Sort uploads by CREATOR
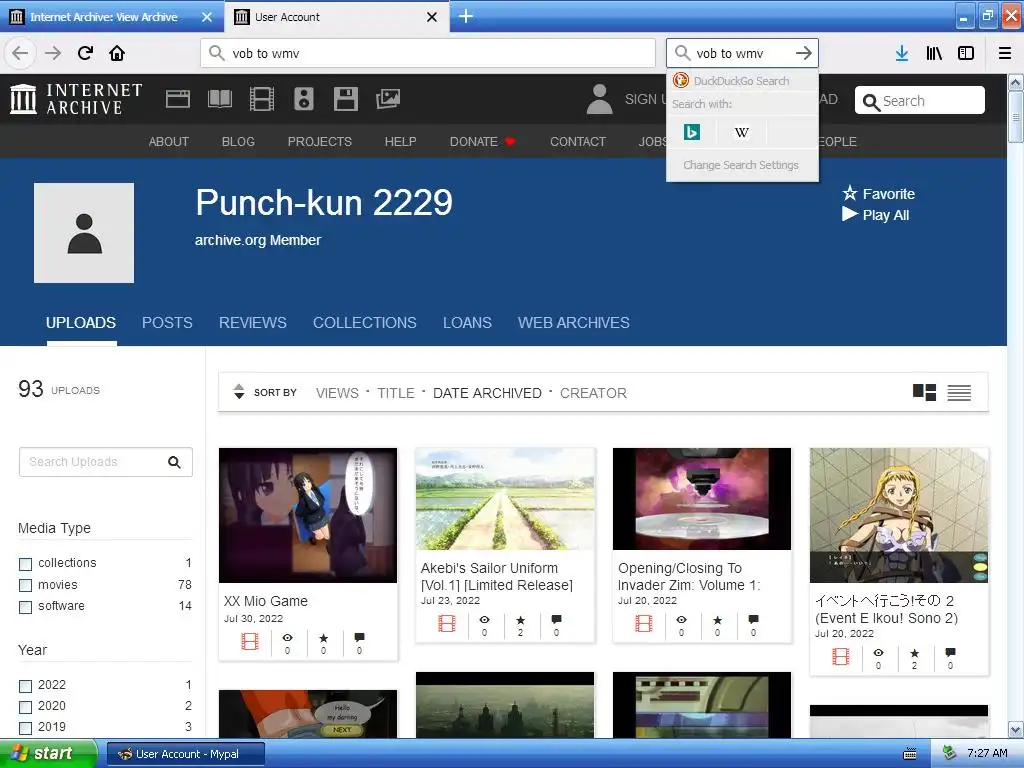 pyautogui.click(x=593, y=393)
